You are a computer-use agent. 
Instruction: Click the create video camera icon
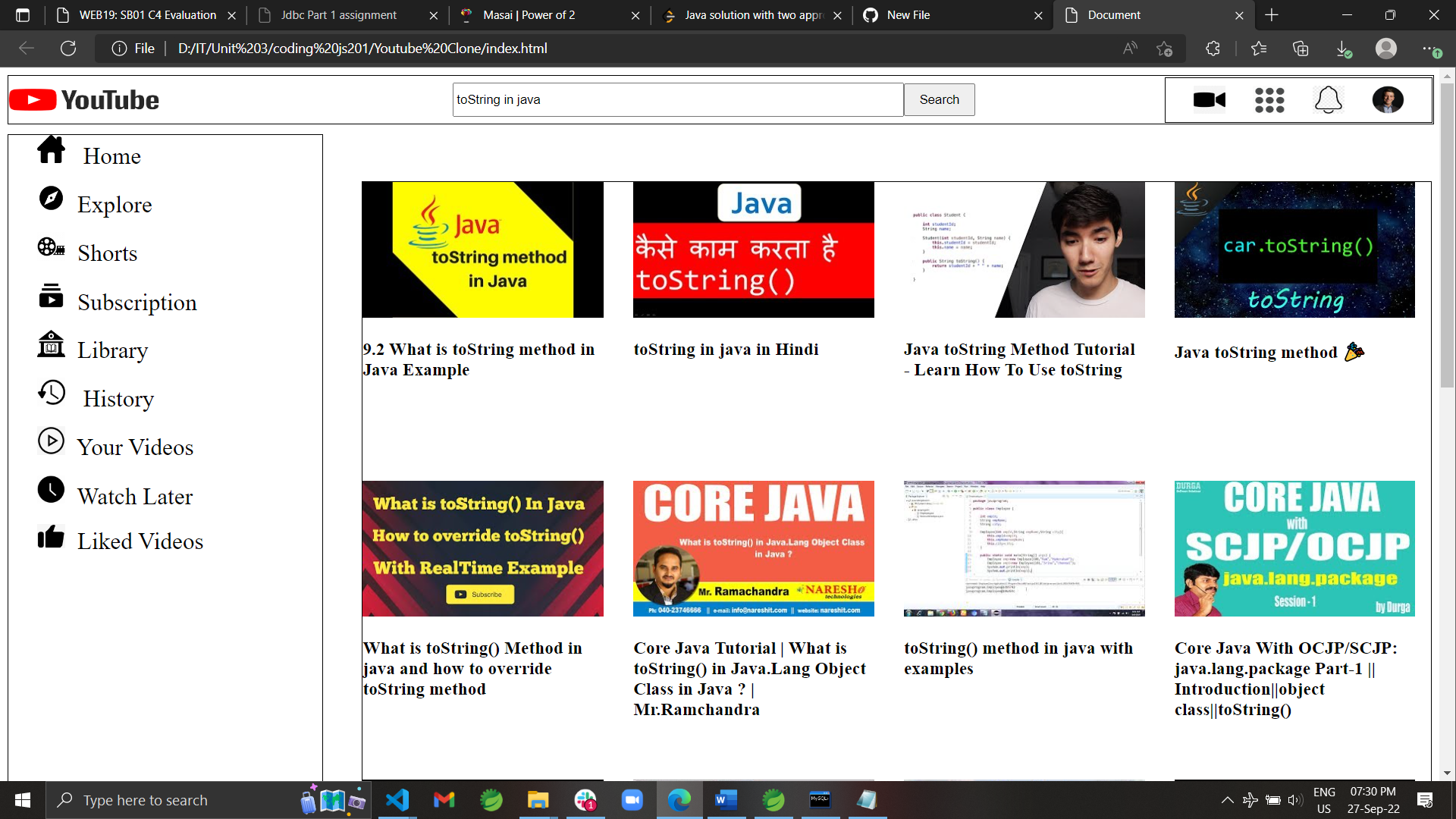1207,99
